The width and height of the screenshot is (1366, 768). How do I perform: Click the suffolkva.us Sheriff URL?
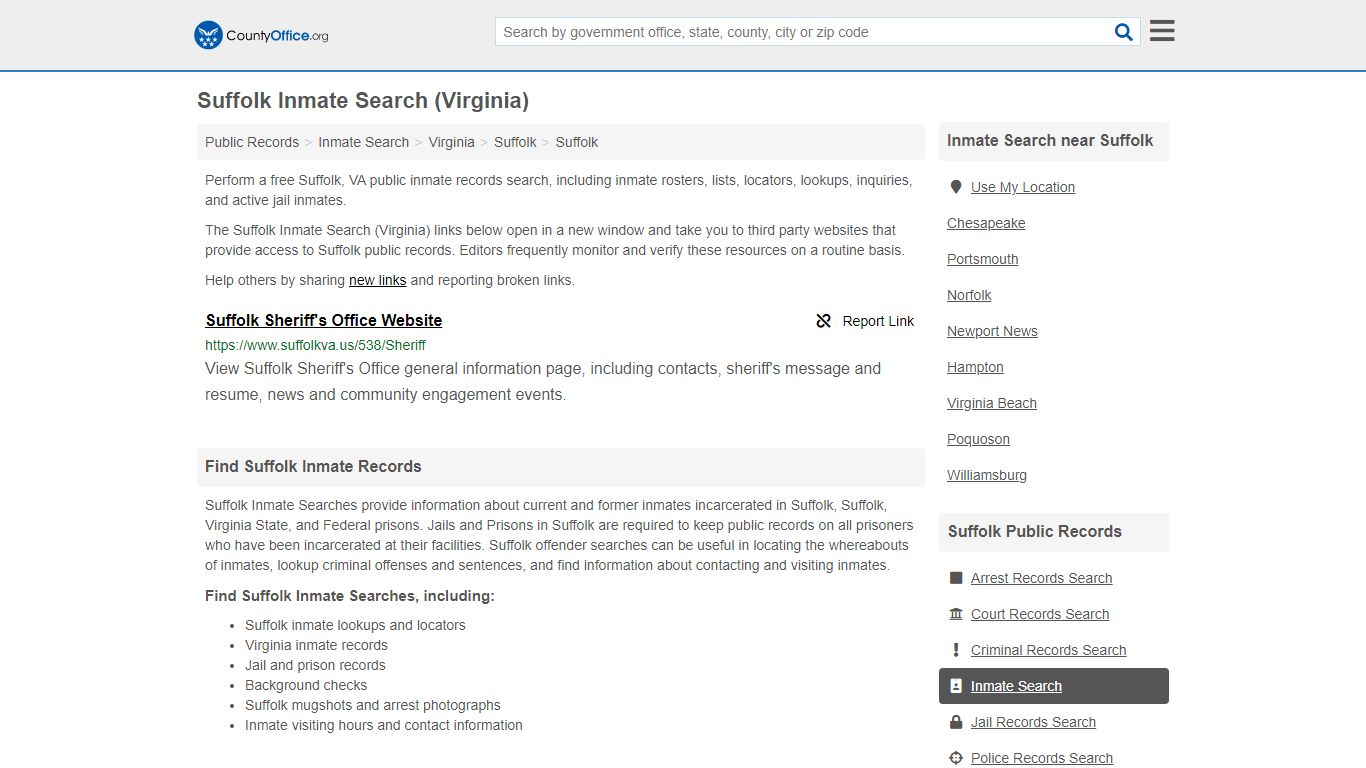pyautogui.click(x=315, y=345)
